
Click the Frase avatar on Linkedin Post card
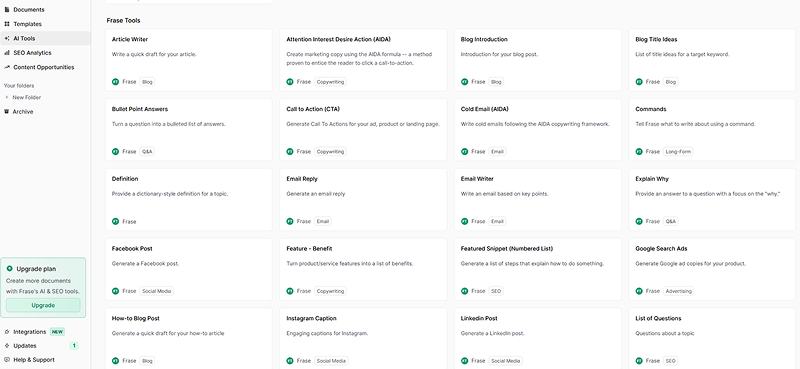[464, 361]
